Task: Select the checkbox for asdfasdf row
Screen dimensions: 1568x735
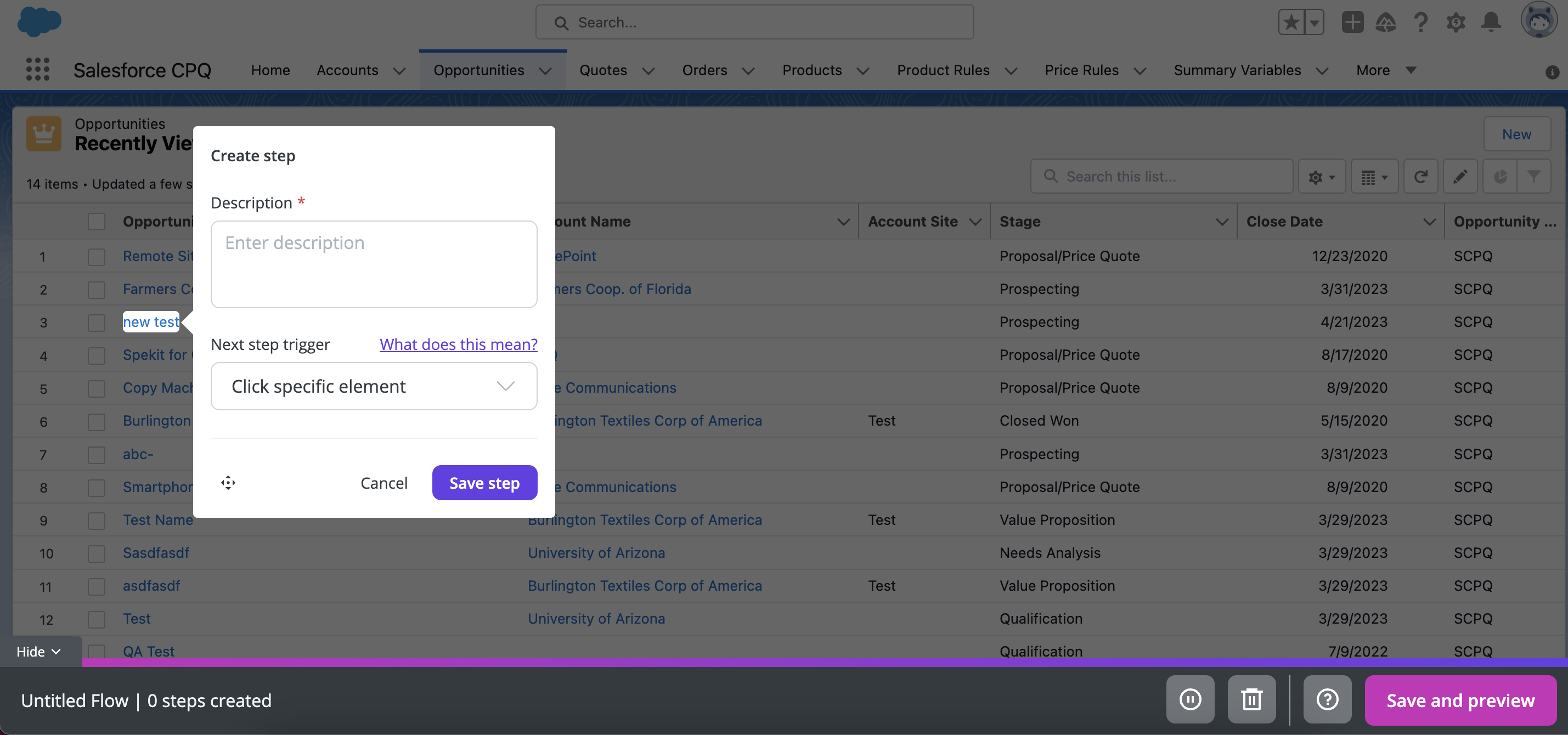Action: click(x=96, y=586)
